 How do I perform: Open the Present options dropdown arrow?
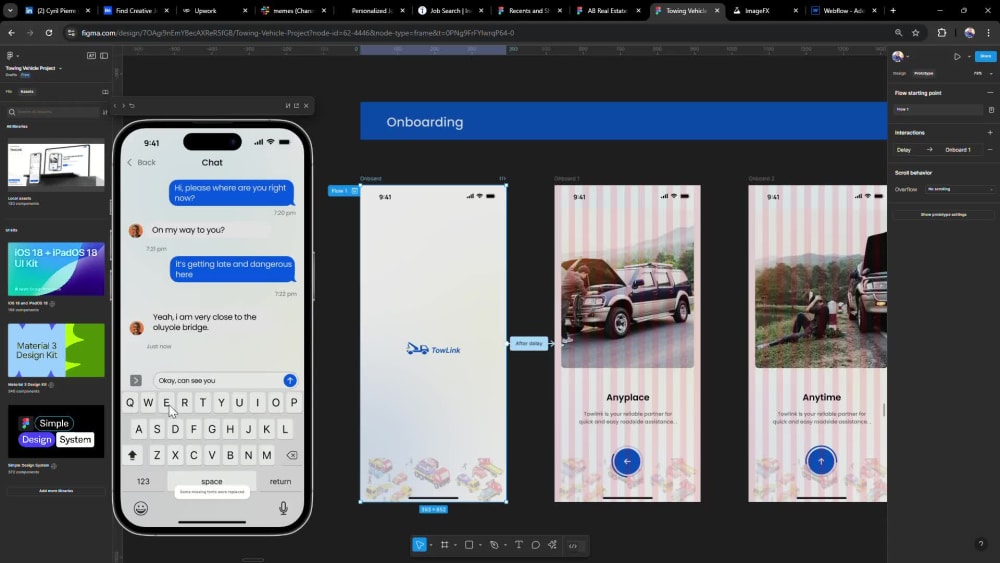(969, 57)
